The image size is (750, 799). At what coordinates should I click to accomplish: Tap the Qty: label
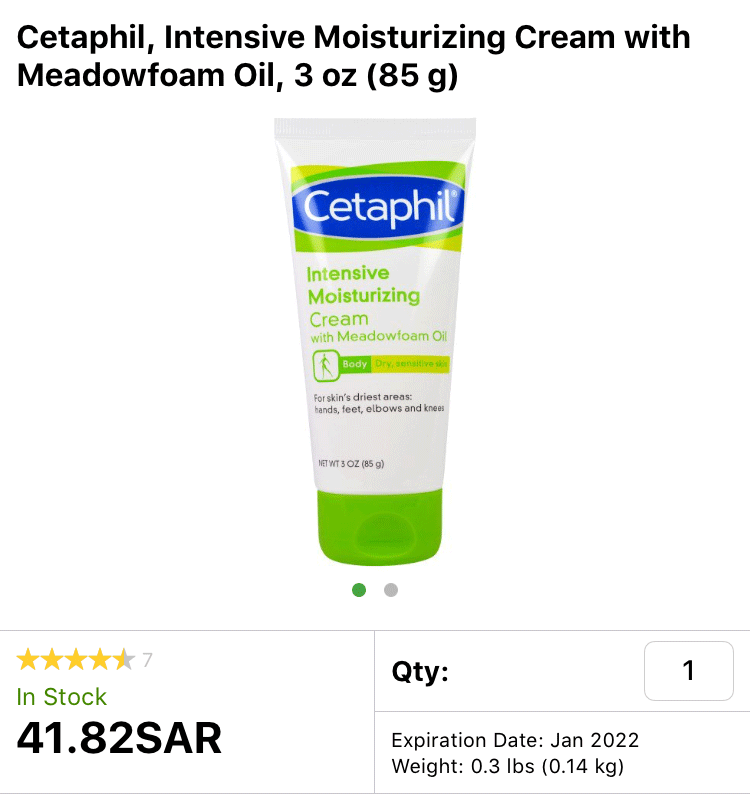(x=420, y=671)
